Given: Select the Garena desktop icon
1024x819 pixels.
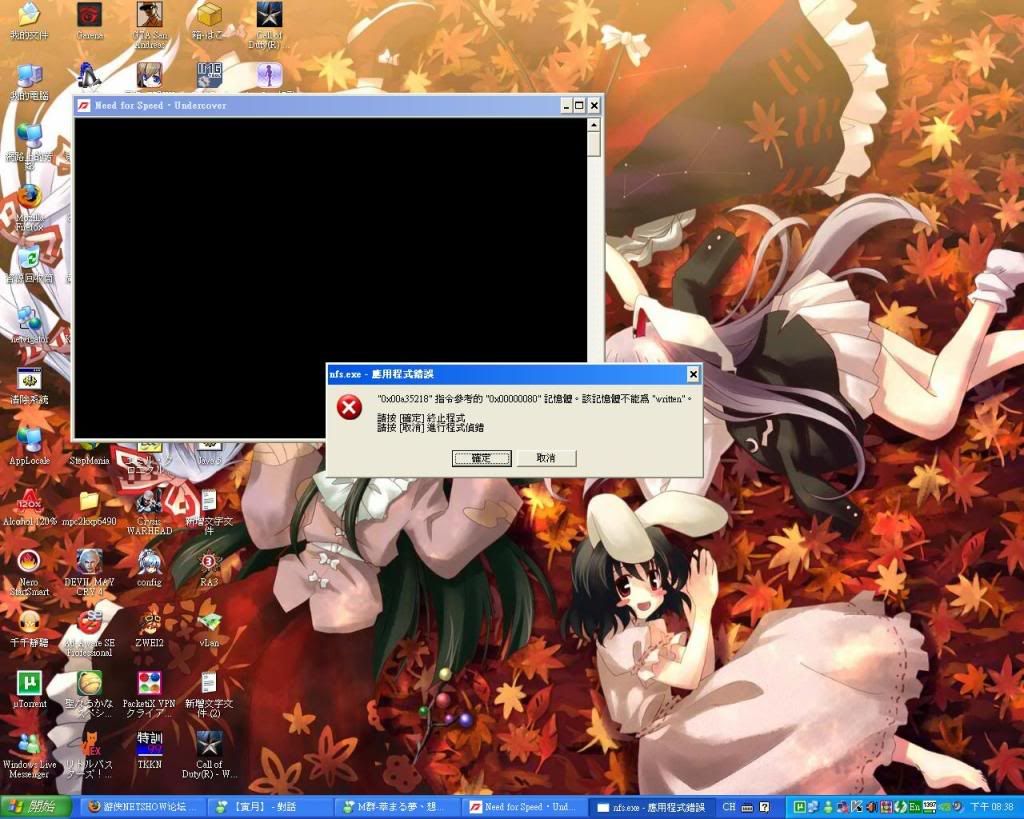Looking at the screenshot, I should pos(89,22).
